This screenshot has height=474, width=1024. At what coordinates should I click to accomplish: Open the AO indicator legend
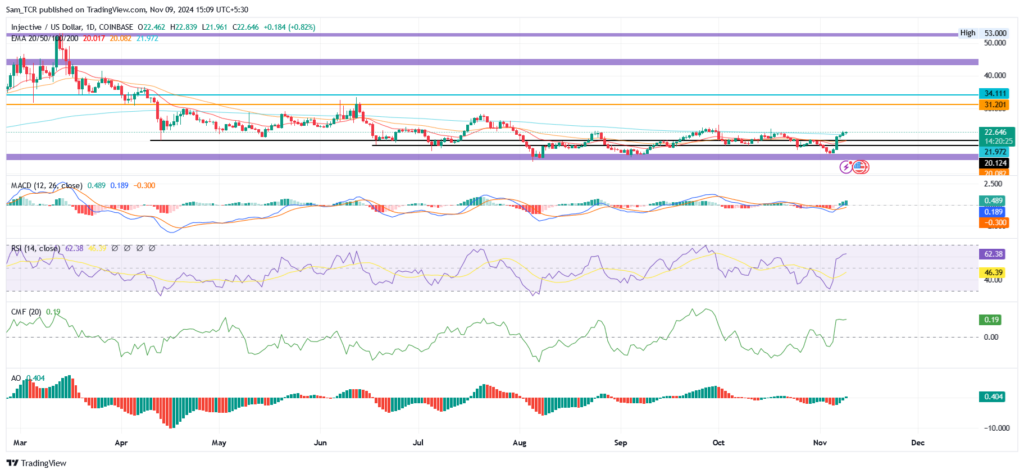tap(15, 377)
